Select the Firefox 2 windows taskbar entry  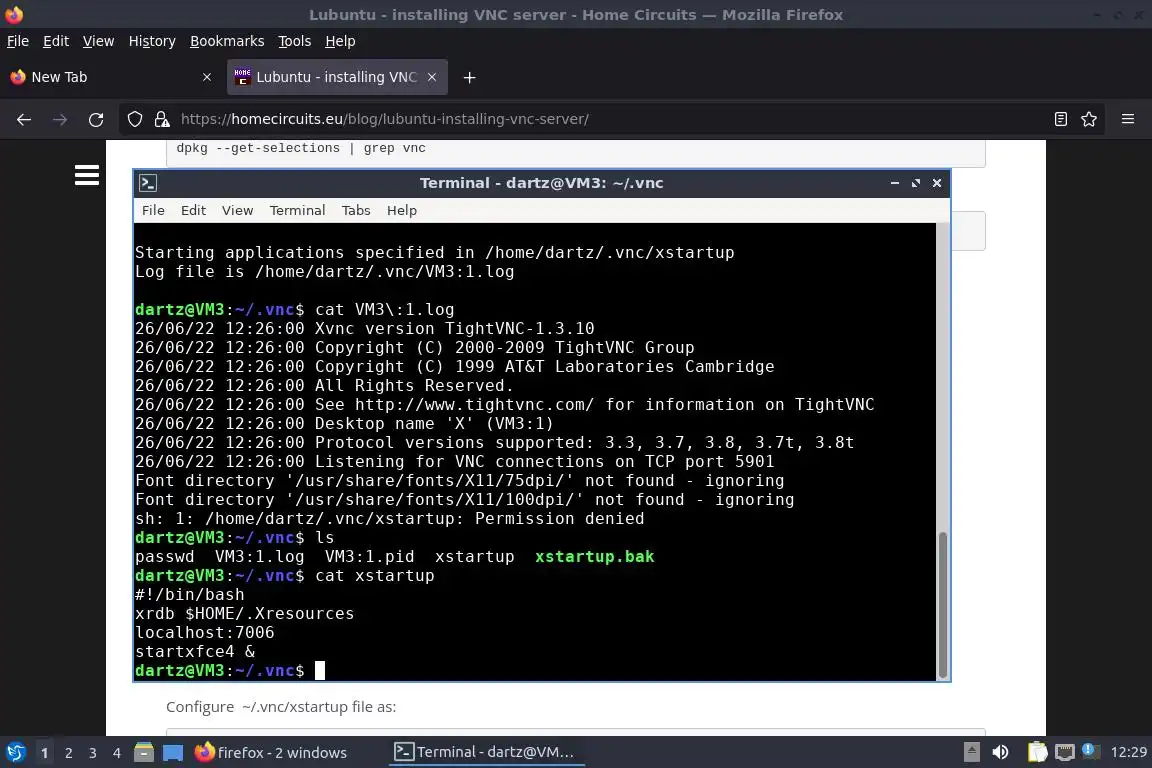coord(271,752)
